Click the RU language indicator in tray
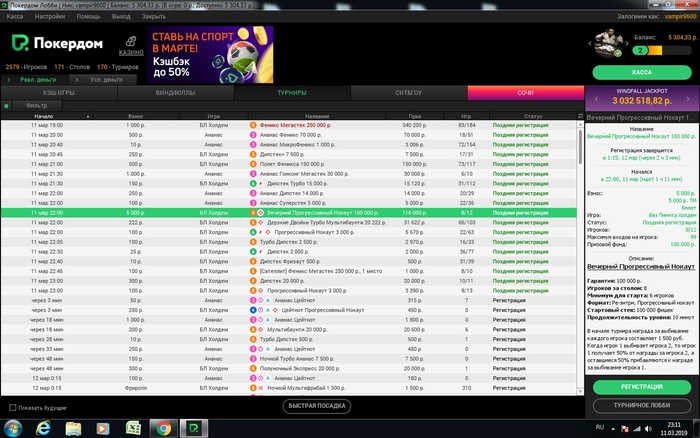The width and height of the screenshot is (700, 438). click(600, 427)
